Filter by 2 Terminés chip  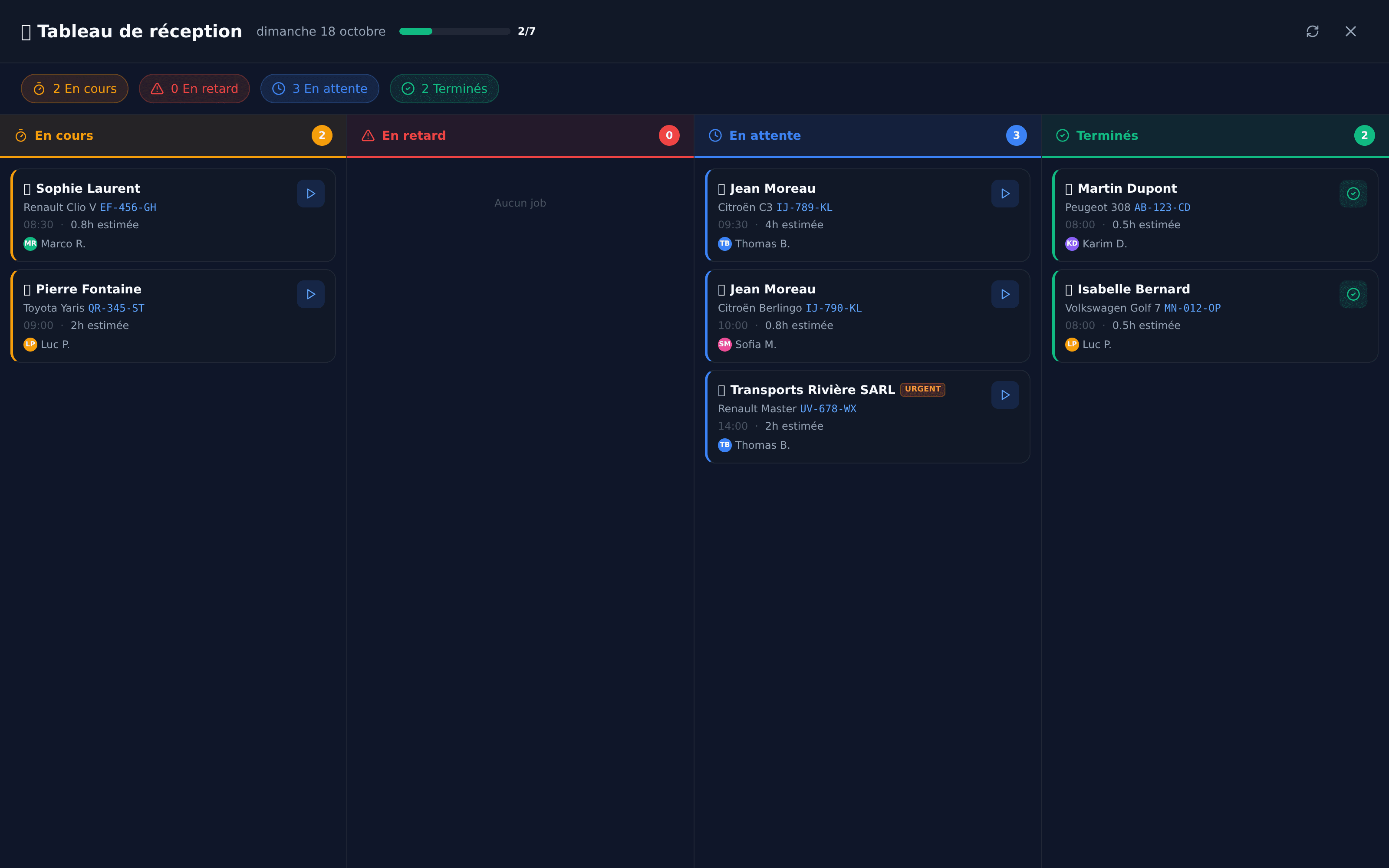(444, 89)
